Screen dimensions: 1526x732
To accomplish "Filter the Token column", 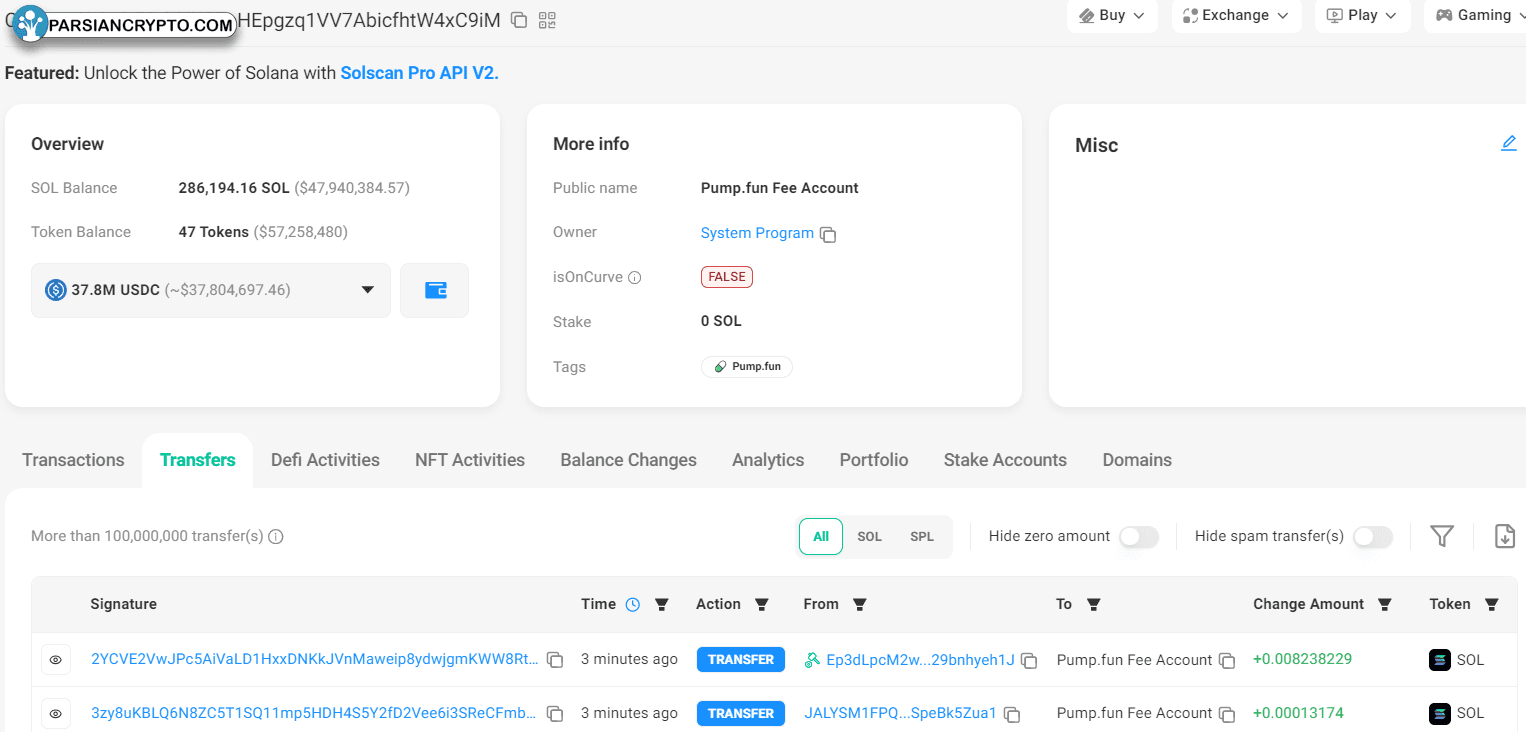I will click(1492, 604).
